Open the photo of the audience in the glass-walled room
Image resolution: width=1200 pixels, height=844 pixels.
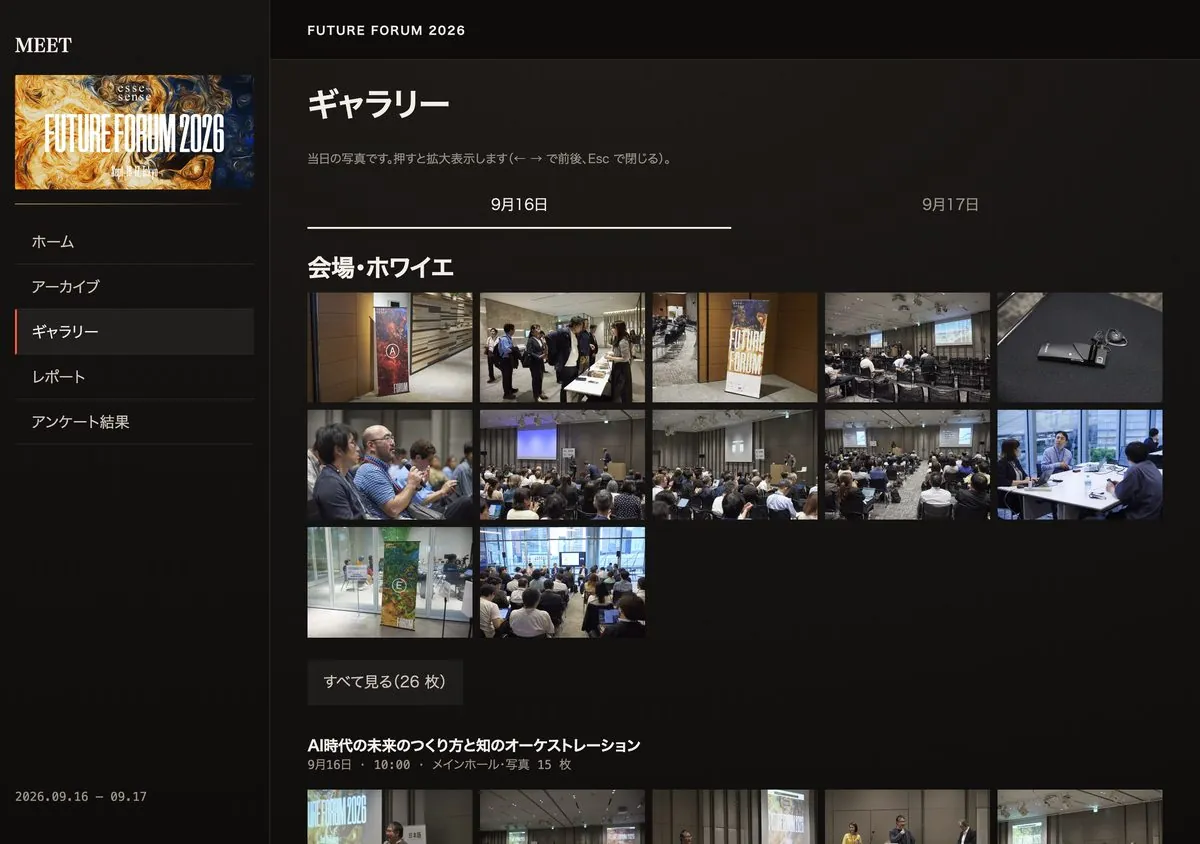(562, 582)
